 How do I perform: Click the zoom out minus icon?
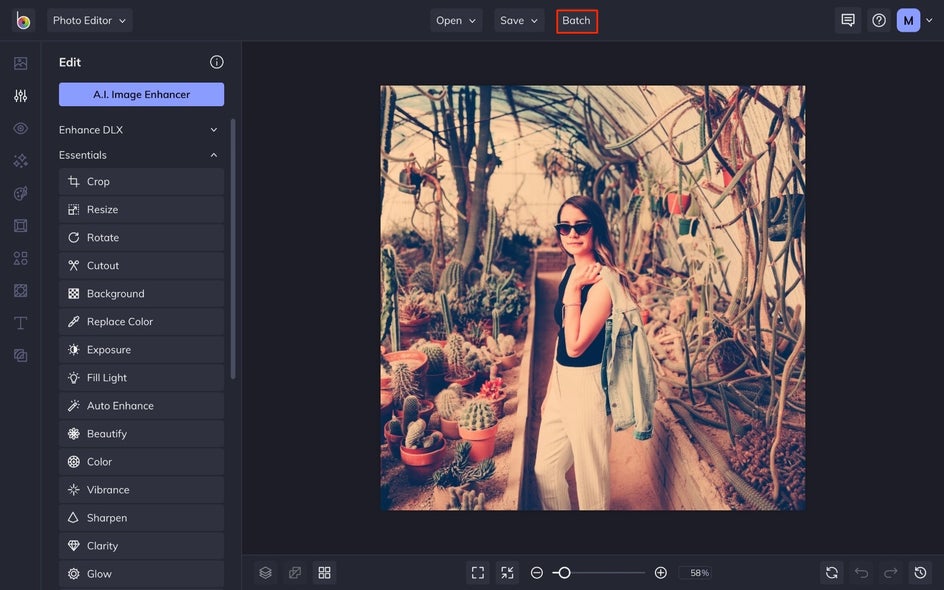point(537,573)
